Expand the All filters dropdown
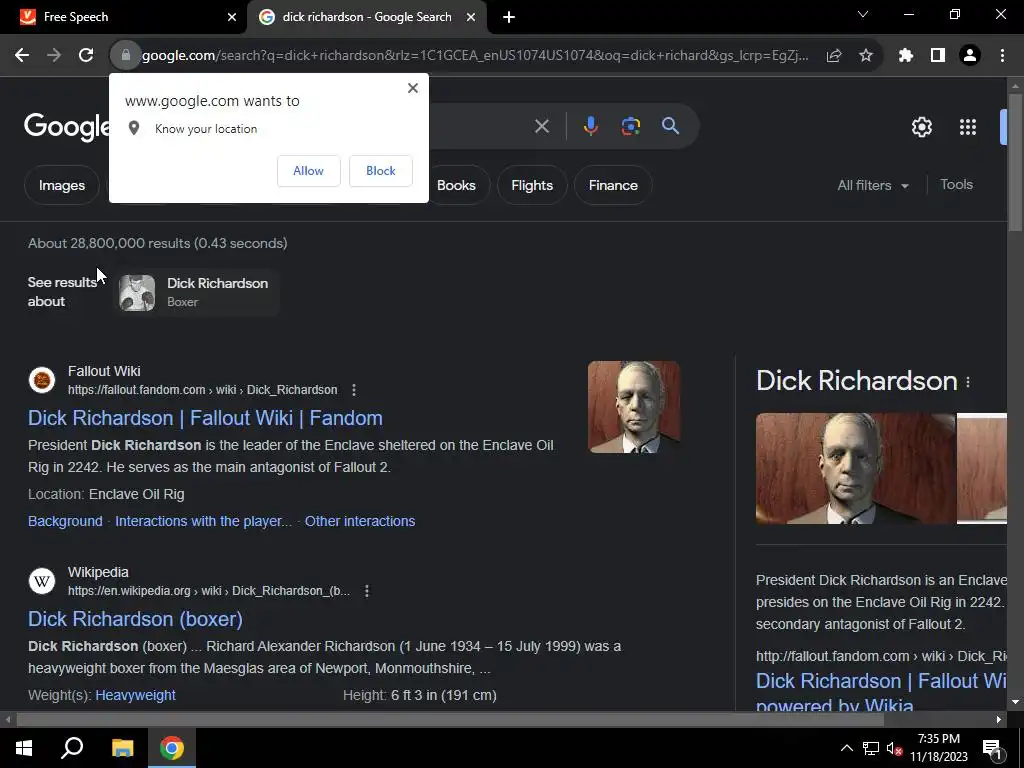This screenshot has width=1024, height=768. pos(872,185)
